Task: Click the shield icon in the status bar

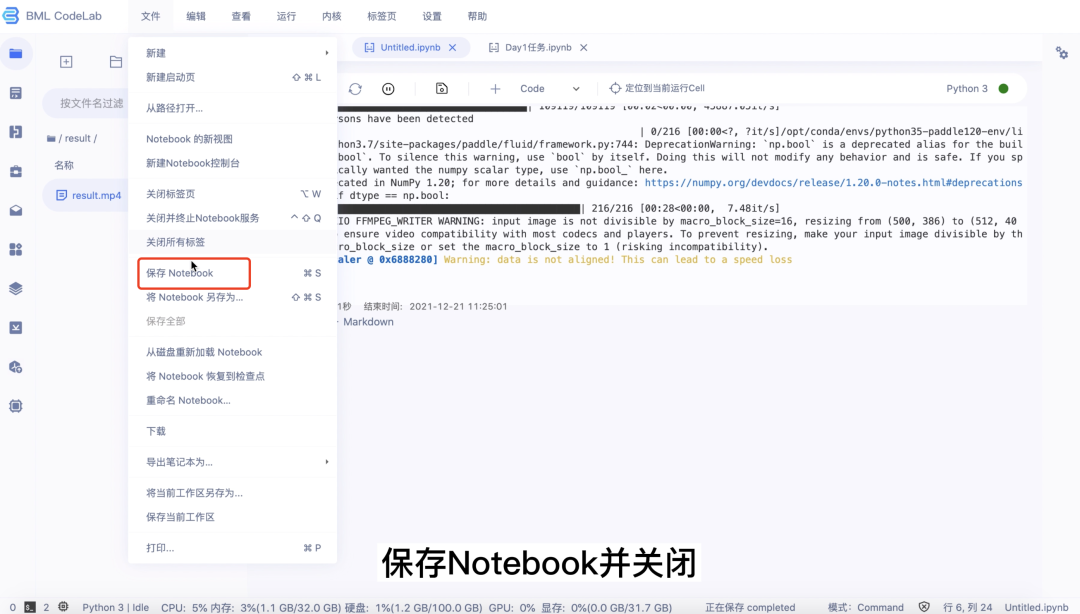Action: coord(924,607)
